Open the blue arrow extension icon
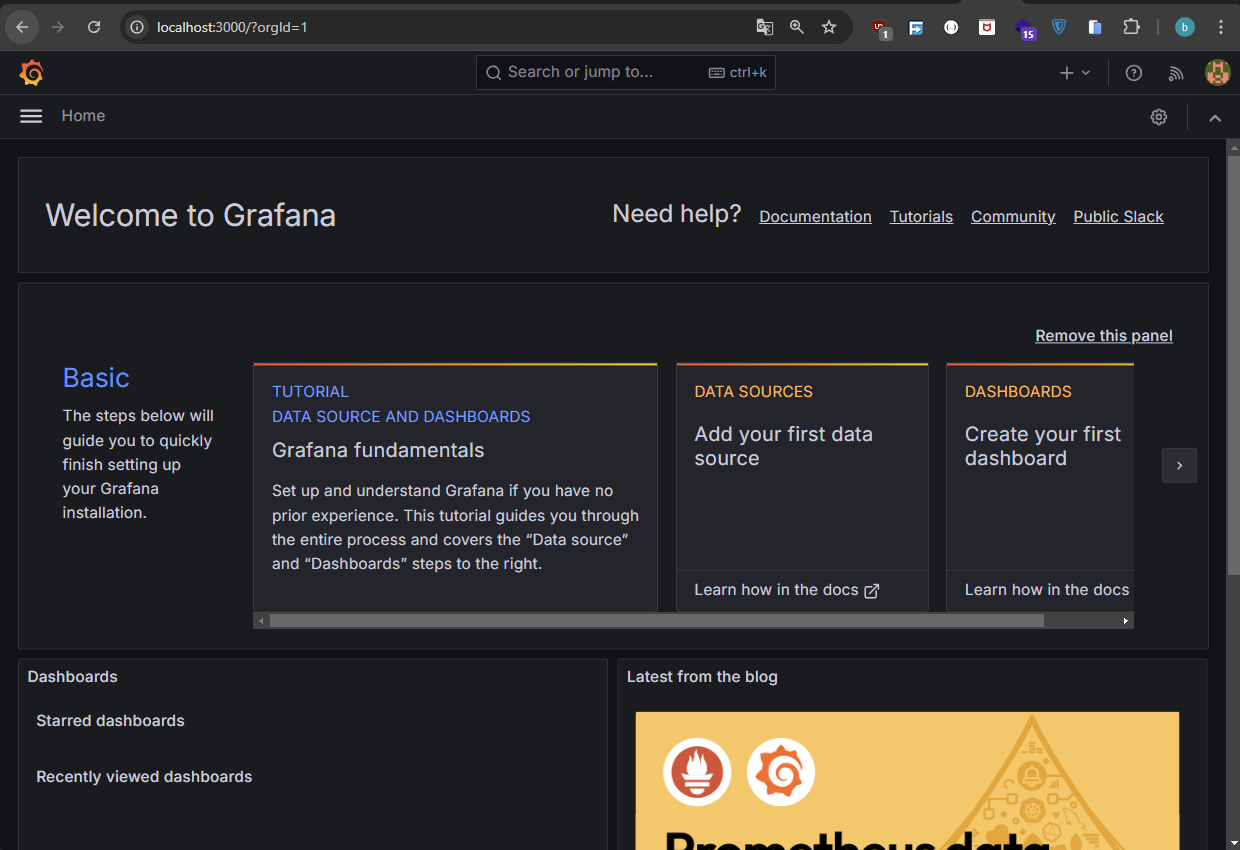This screenshot has width=1240, height=850. 916,28
